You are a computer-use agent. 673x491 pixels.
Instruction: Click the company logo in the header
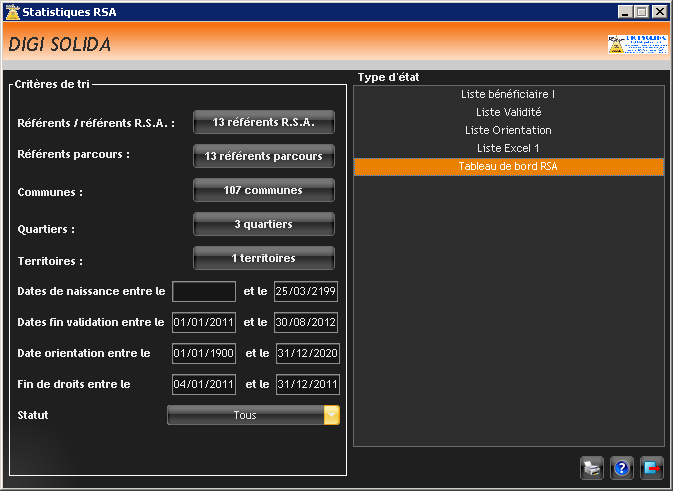tap(636, 45)
